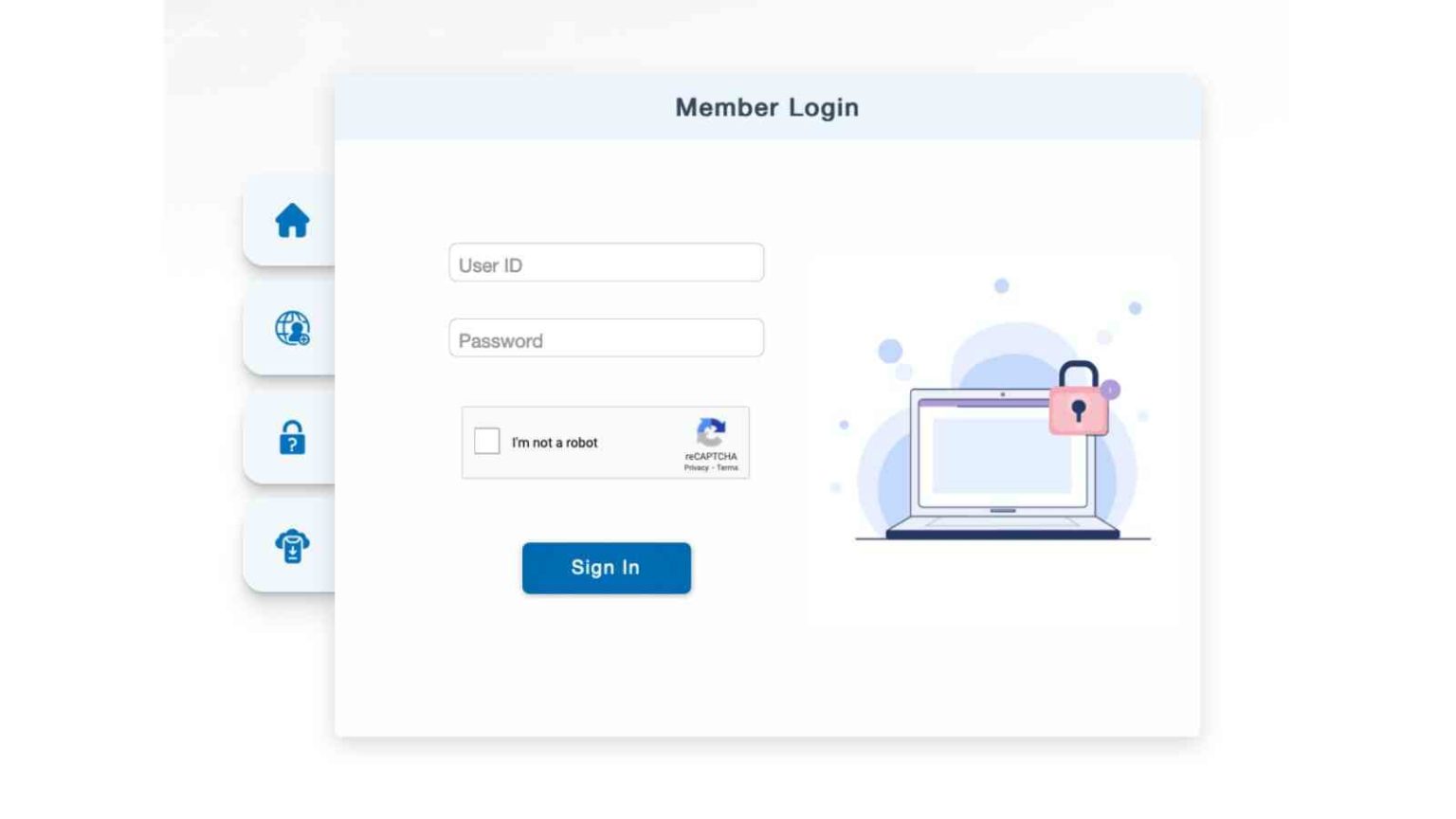The image size is (1456, 819).
Task: Click the "I'm not a robot" label text
Action: pyautogui.click(x=555, y=443)
